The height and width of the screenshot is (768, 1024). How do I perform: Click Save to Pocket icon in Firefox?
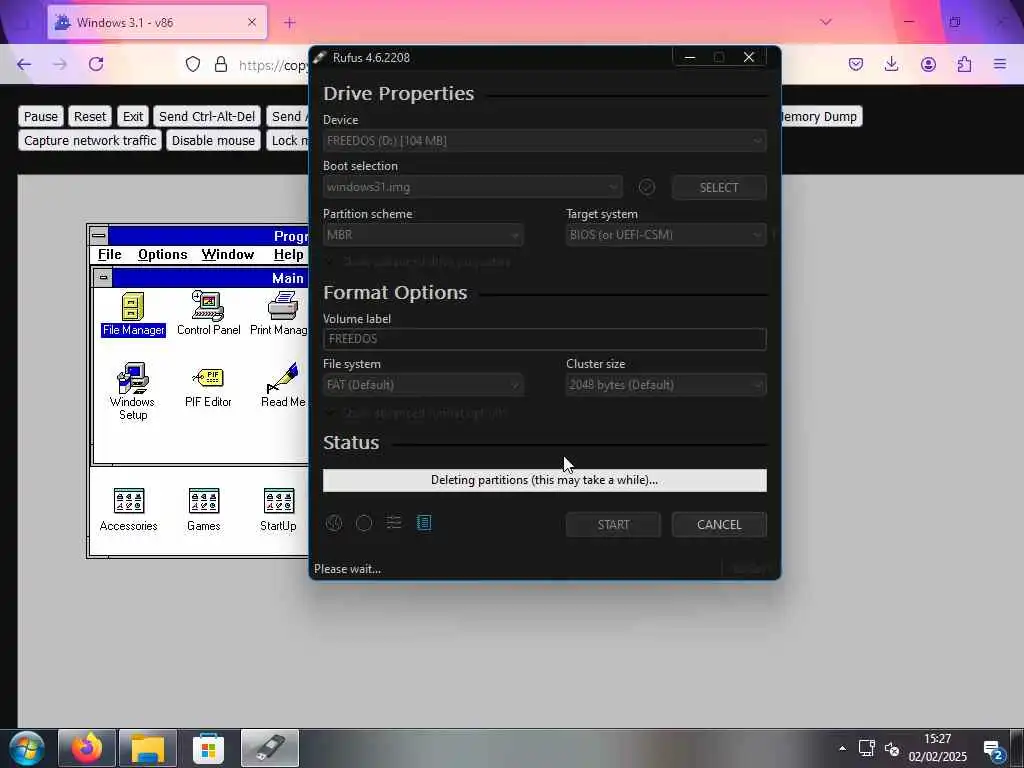click(x=856, y=64)
